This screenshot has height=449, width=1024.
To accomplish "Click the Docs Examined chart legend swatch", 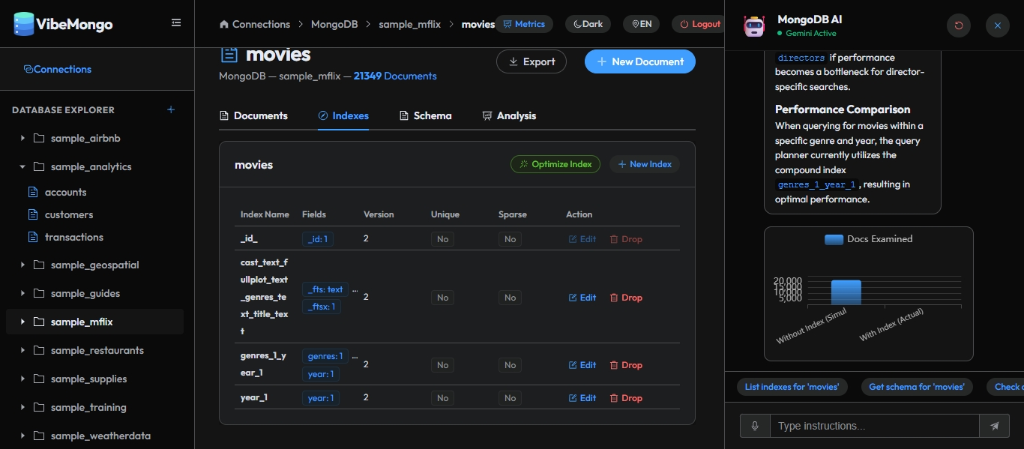I will tap(834, 239).
